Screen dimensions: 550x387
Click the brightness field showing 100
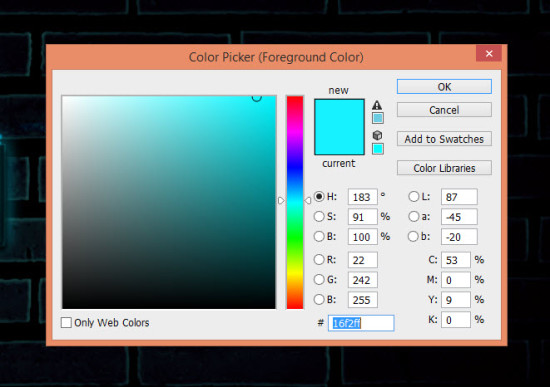tap(363, 236)
